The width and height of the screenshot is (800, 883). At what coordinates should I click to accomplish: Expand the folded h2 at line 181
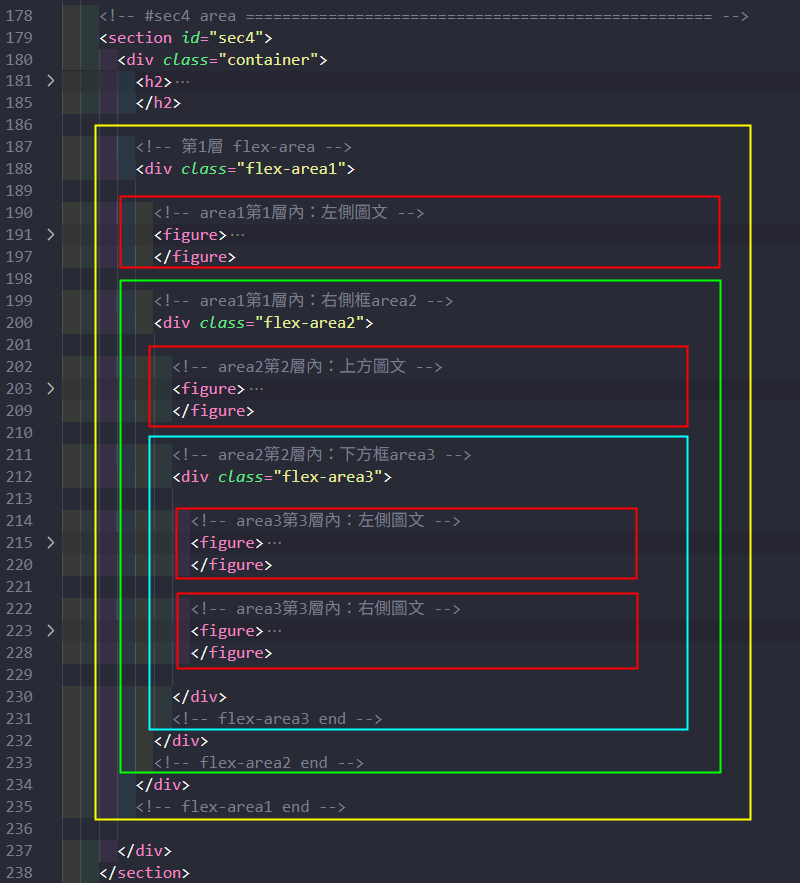coord(50,81)
